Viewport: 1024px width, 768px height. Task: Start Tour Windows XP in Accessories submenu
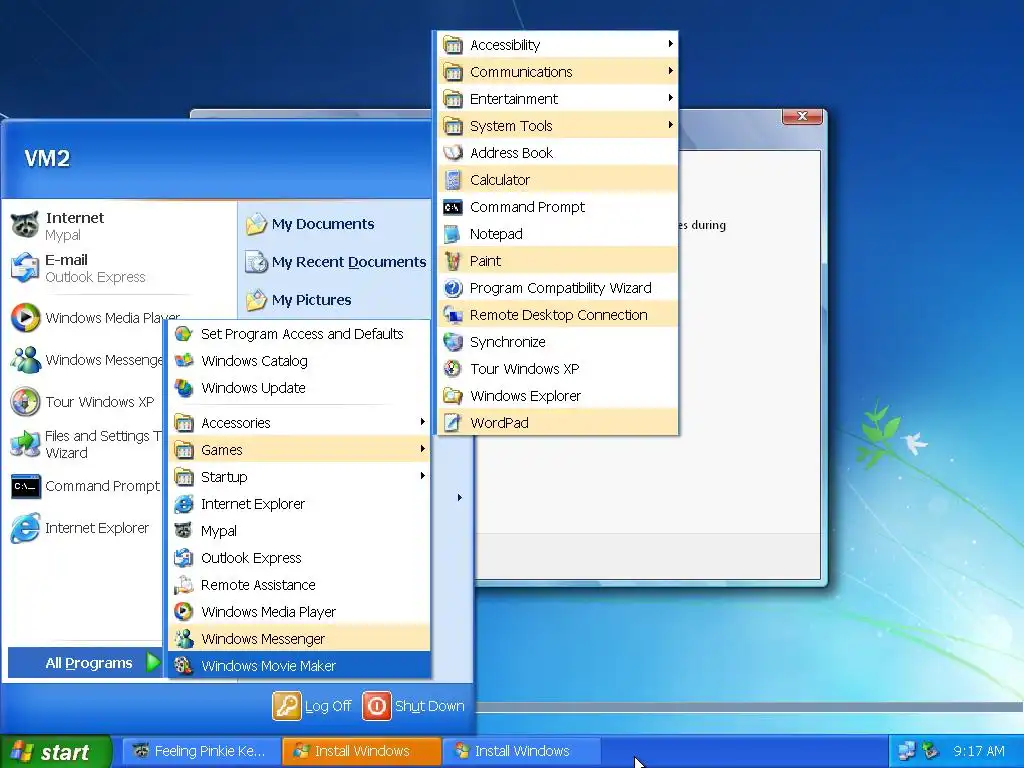[558, 369]
